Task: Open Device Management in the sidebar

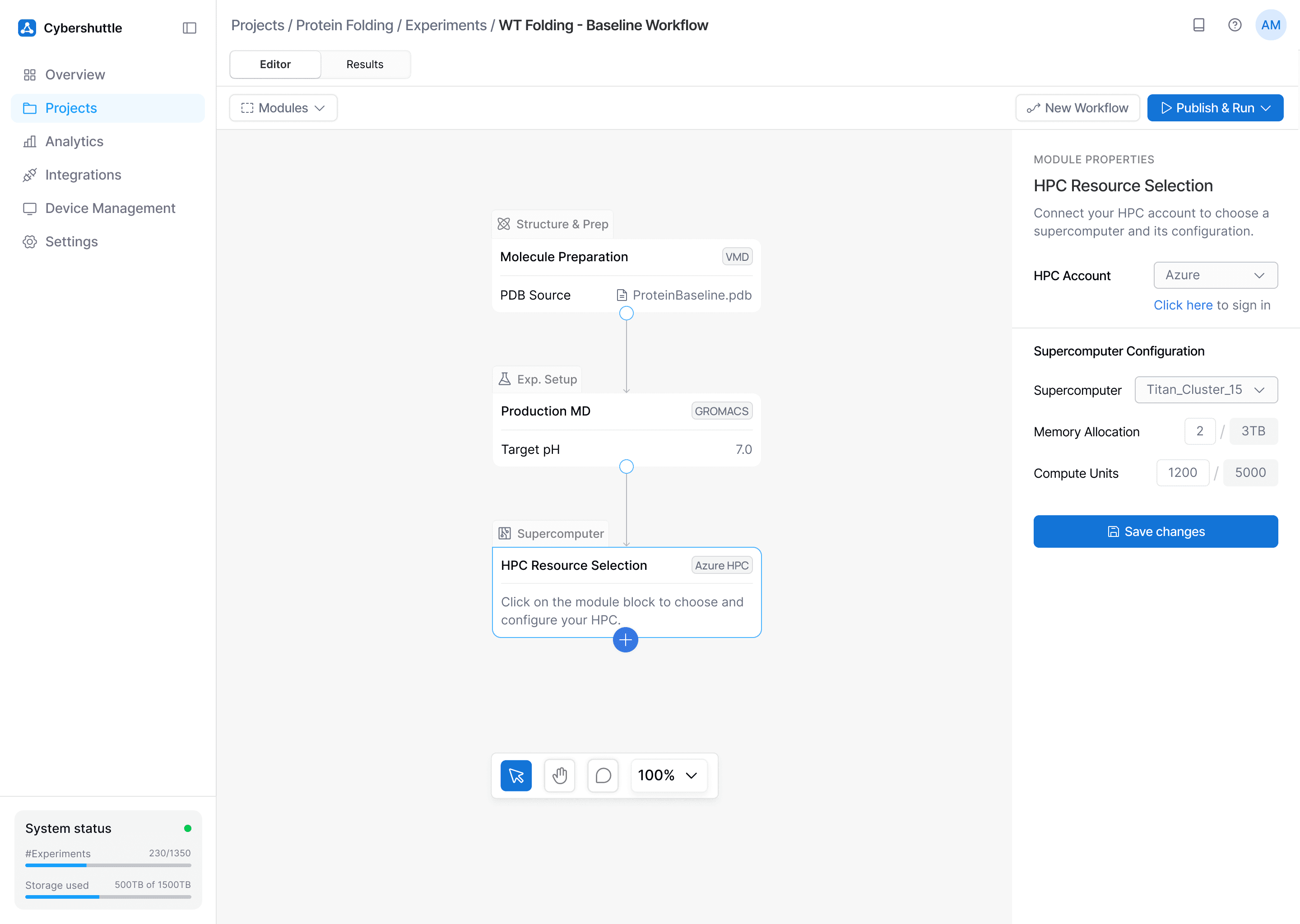Action: click(x=110, y=208)
